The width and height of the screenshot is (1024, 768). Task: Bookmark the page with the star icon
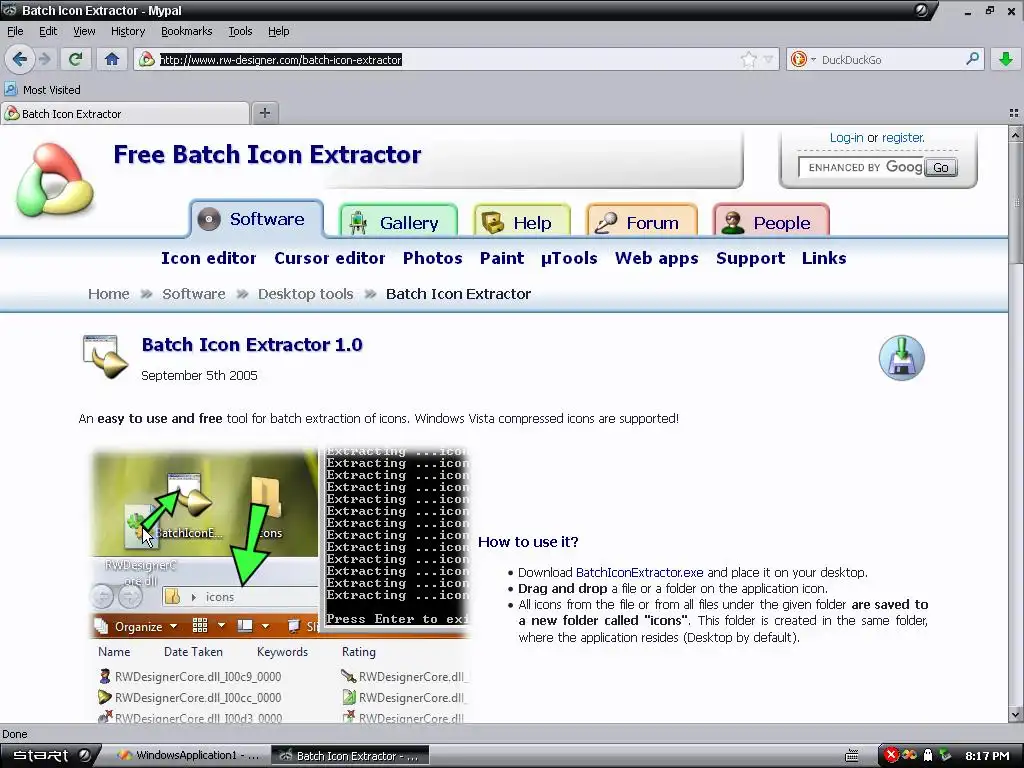coord(748,59)
